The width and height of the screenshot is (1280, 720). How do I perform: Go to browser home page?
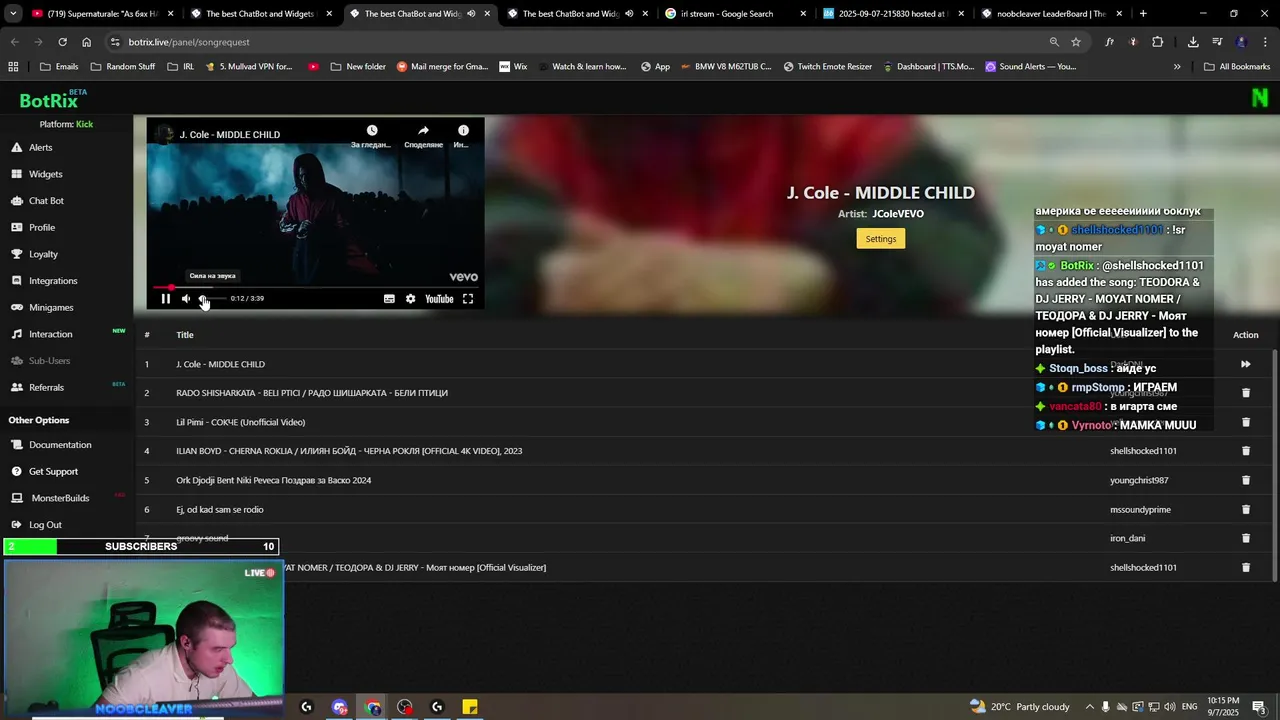coord(86,42)
